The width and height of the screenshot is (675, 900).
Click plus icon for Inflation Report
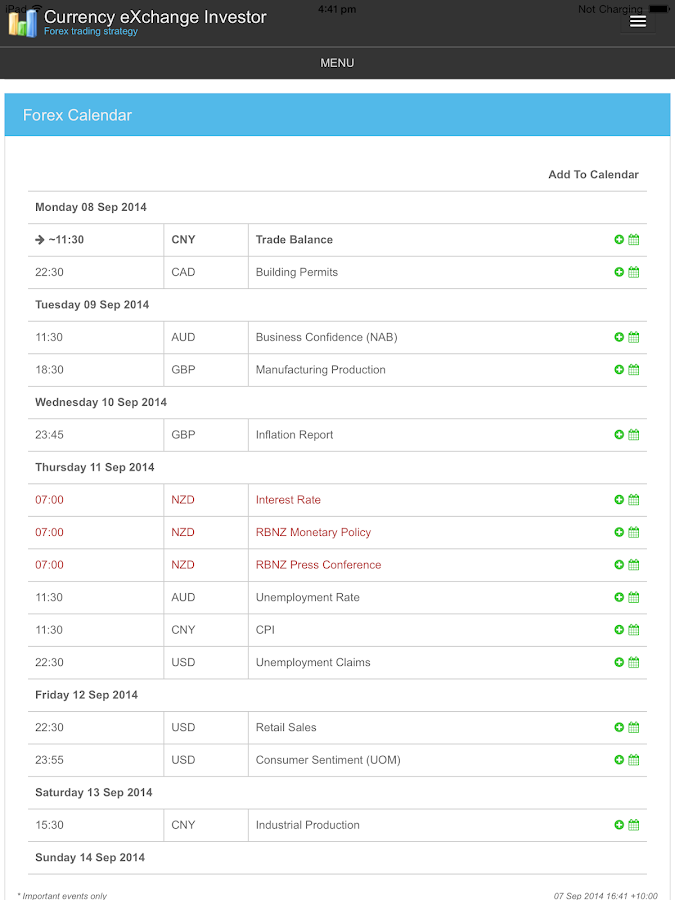coord(619,435)
